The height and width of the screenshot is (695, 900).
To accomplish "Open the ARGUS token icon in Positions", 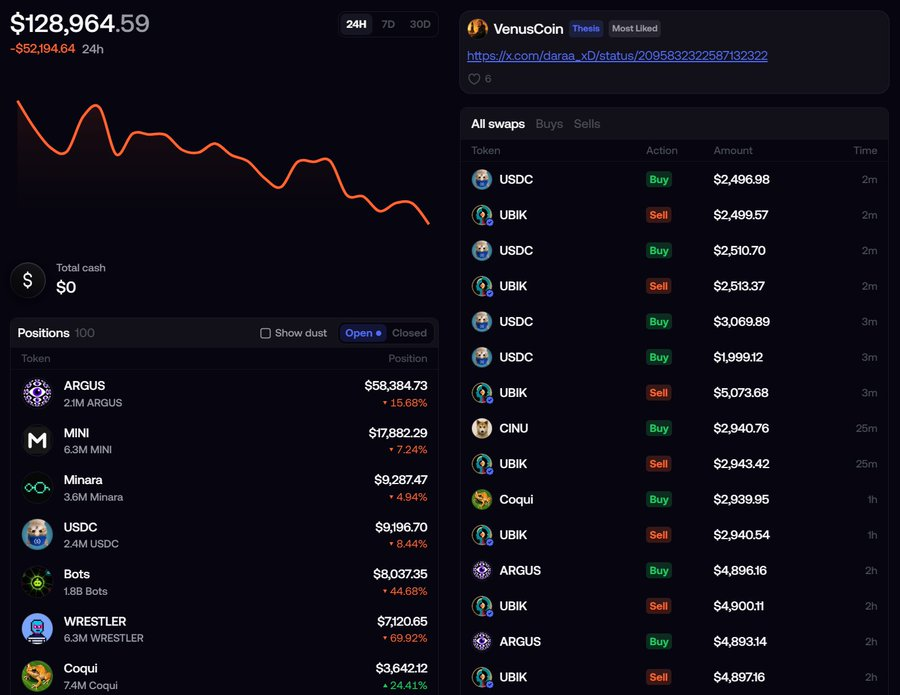I will pyautogui.click(x=37, y=393).
